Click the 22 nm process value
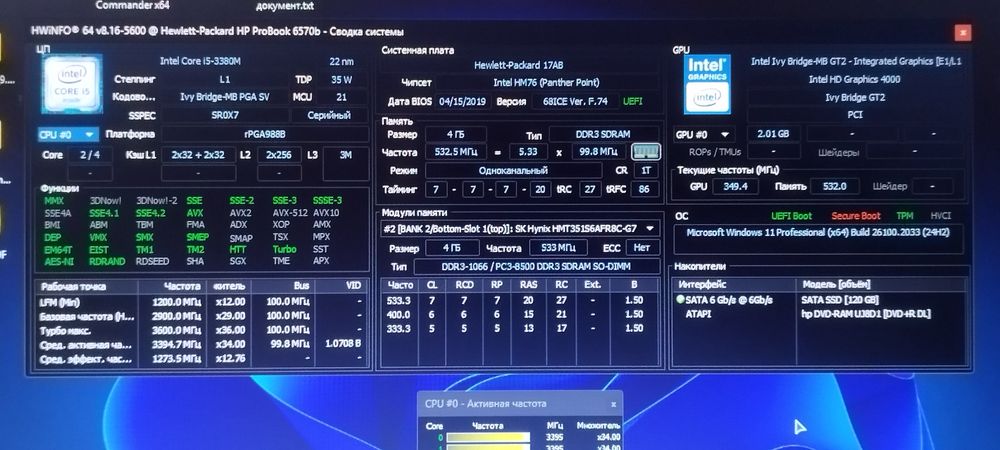This screenshot has height=450, width=1000. tap(341, 62)
